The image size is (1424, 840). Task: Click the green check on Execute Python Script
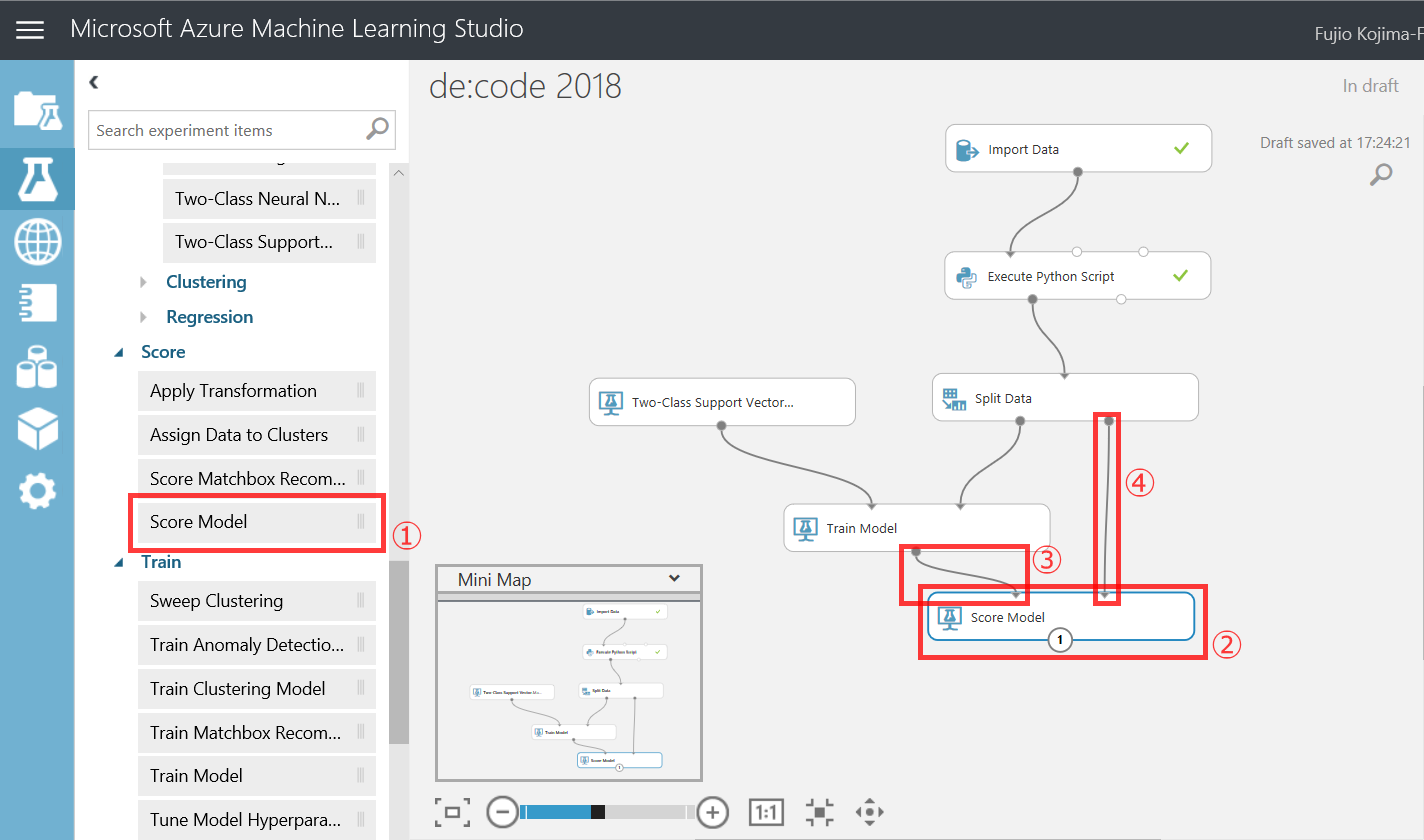pos(1181,276)
